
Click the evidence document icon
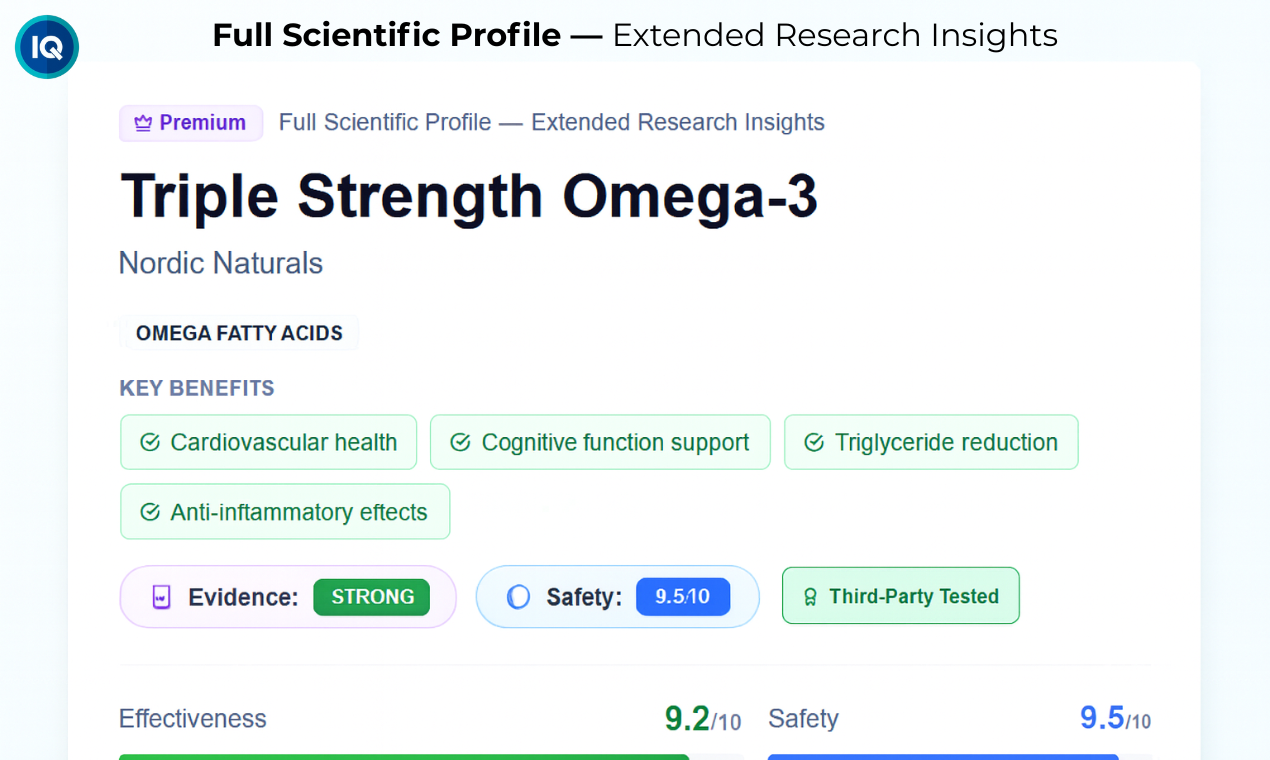point(161,597)
